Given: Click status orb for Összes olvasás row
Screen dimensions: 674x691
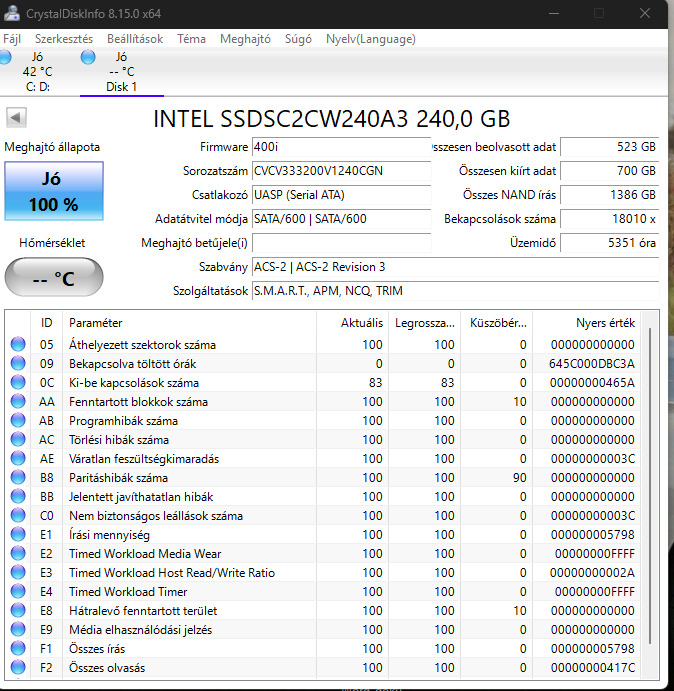Looking at the screenshot, I should [x=18, y=668].
